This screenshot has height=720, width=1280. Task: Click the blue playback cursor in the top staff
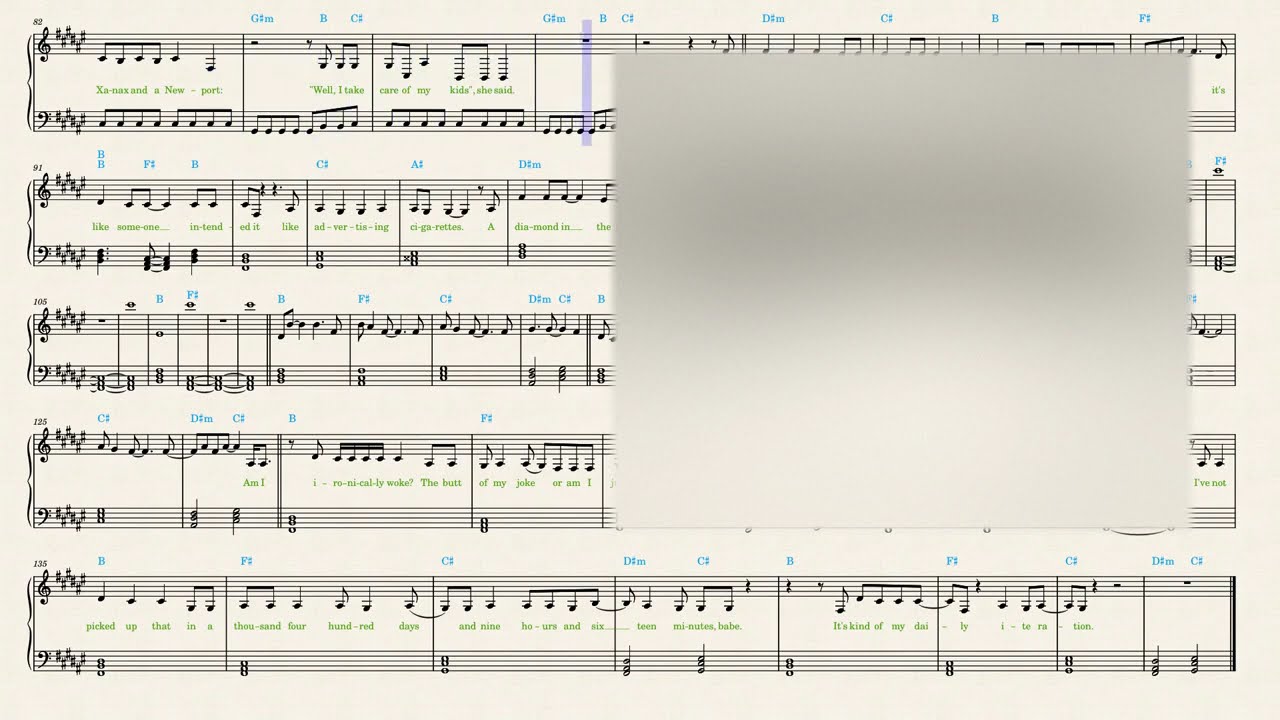click(x=587, y=83)
